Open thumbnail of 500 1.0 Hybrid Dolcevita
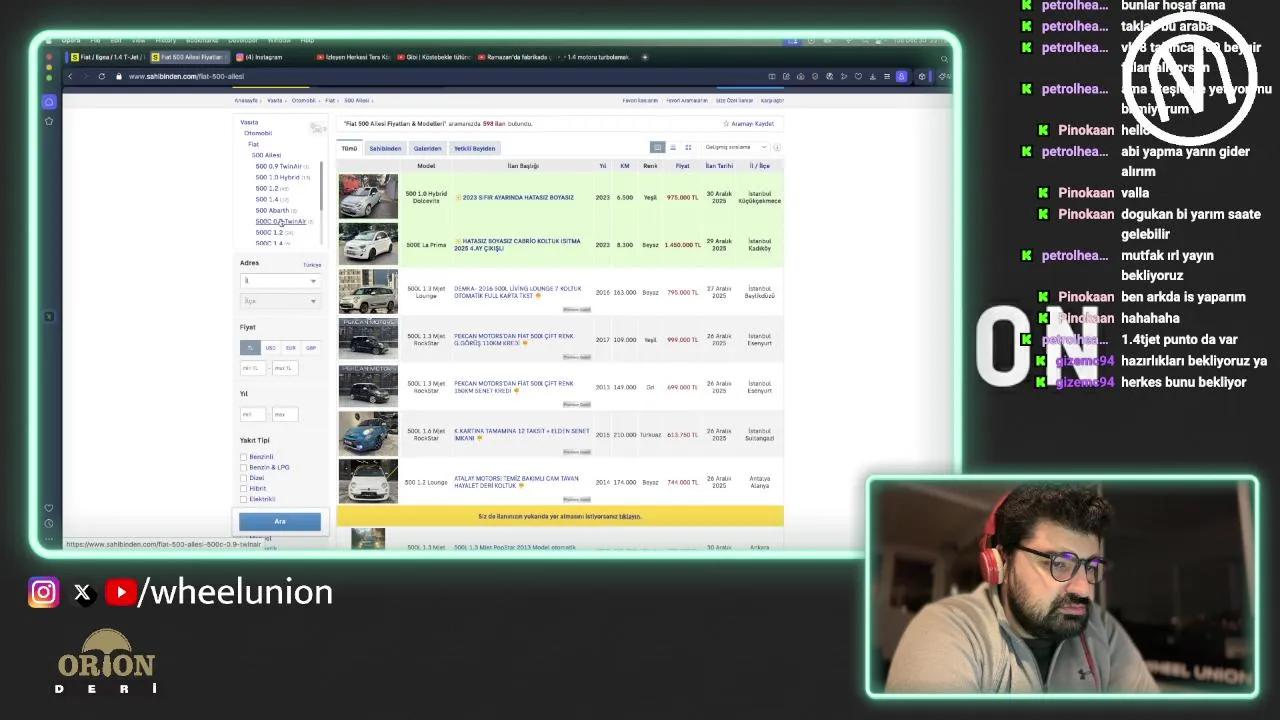The image size is (1280, 720). pos(368,197)
